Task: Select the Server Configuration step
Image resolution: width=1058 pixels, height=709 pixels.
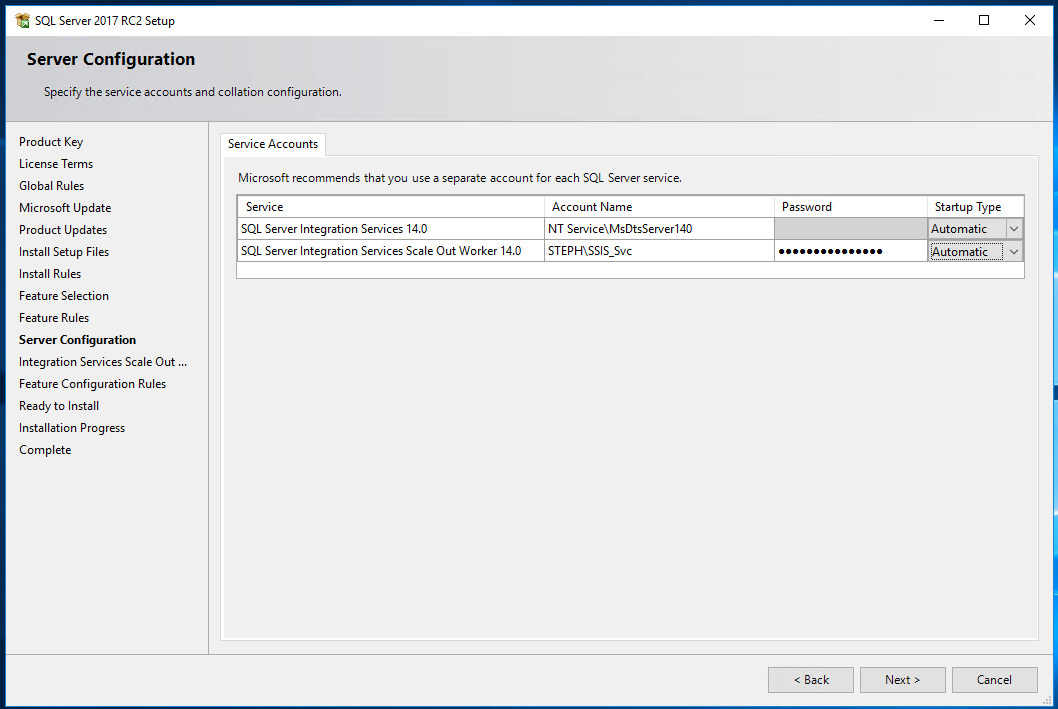Action: click(x=77, y=339)
